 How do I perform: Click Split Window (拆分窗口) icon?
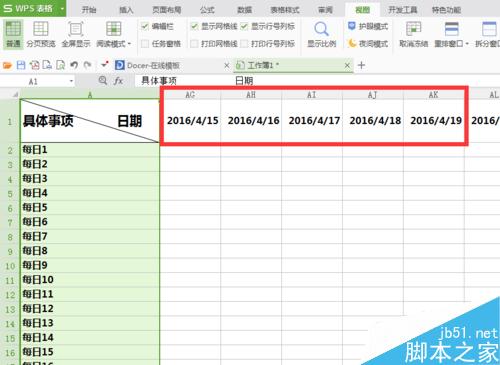pos(489,29)
